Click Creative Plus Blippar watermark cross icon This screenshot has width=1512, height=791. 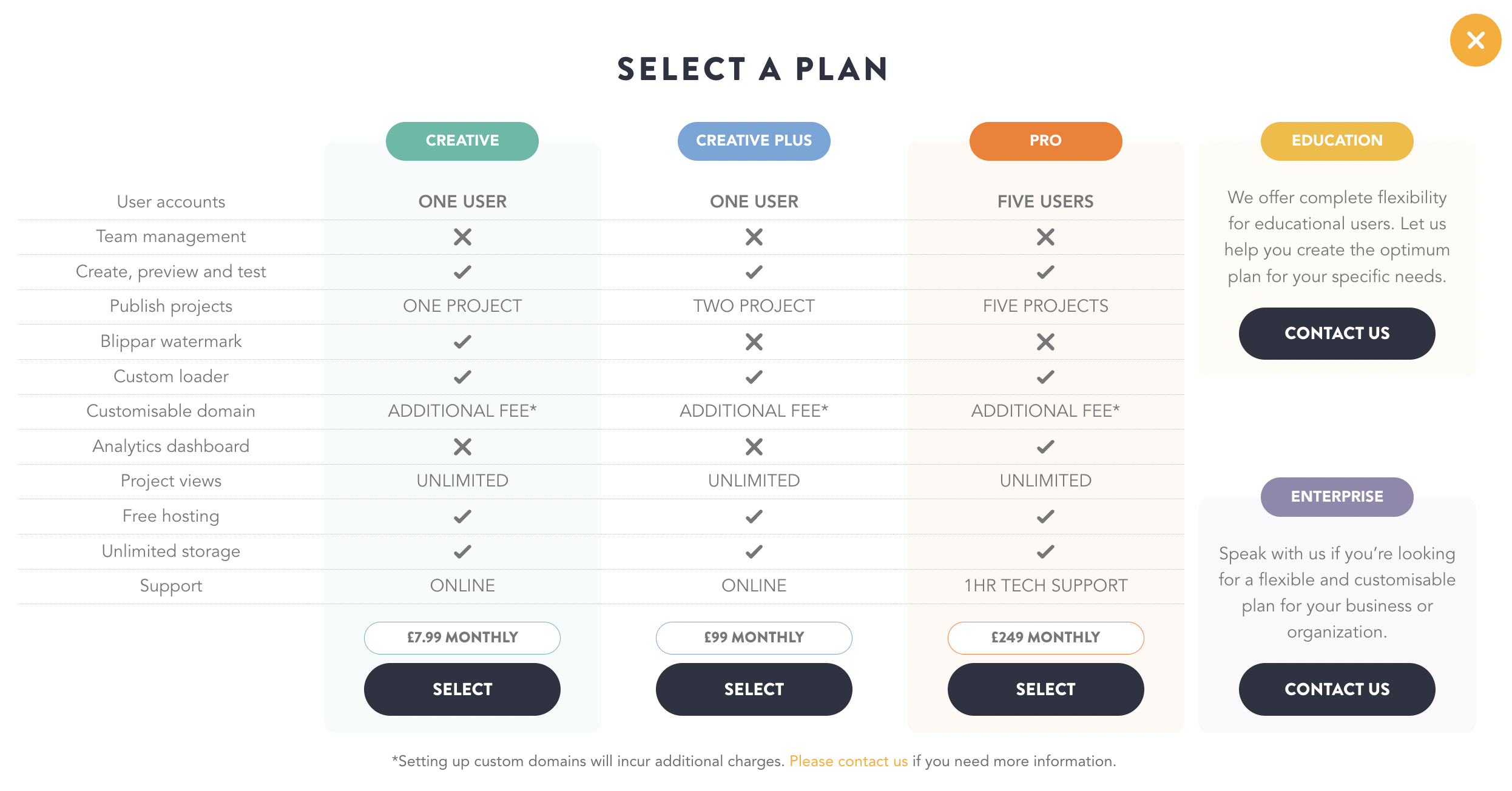754,342
